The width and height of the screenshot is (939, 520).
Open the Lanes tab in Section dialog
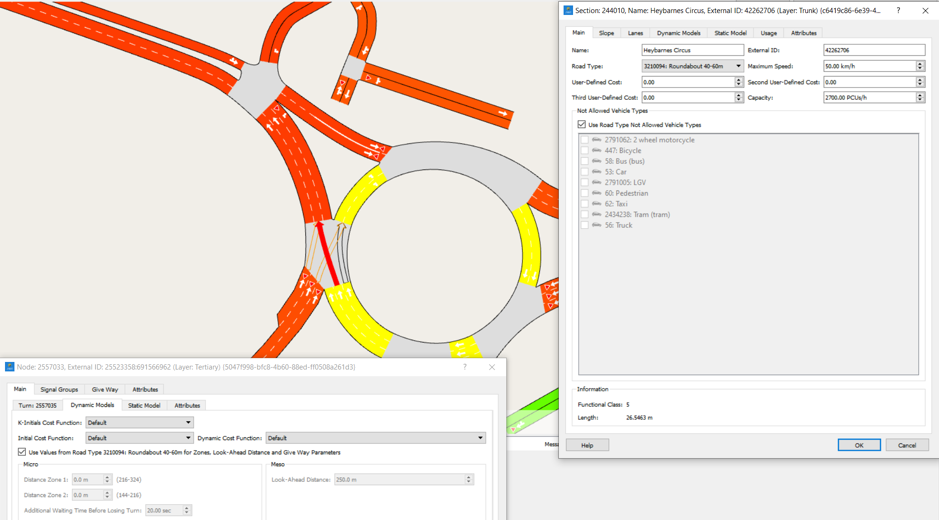click(635, 33)
